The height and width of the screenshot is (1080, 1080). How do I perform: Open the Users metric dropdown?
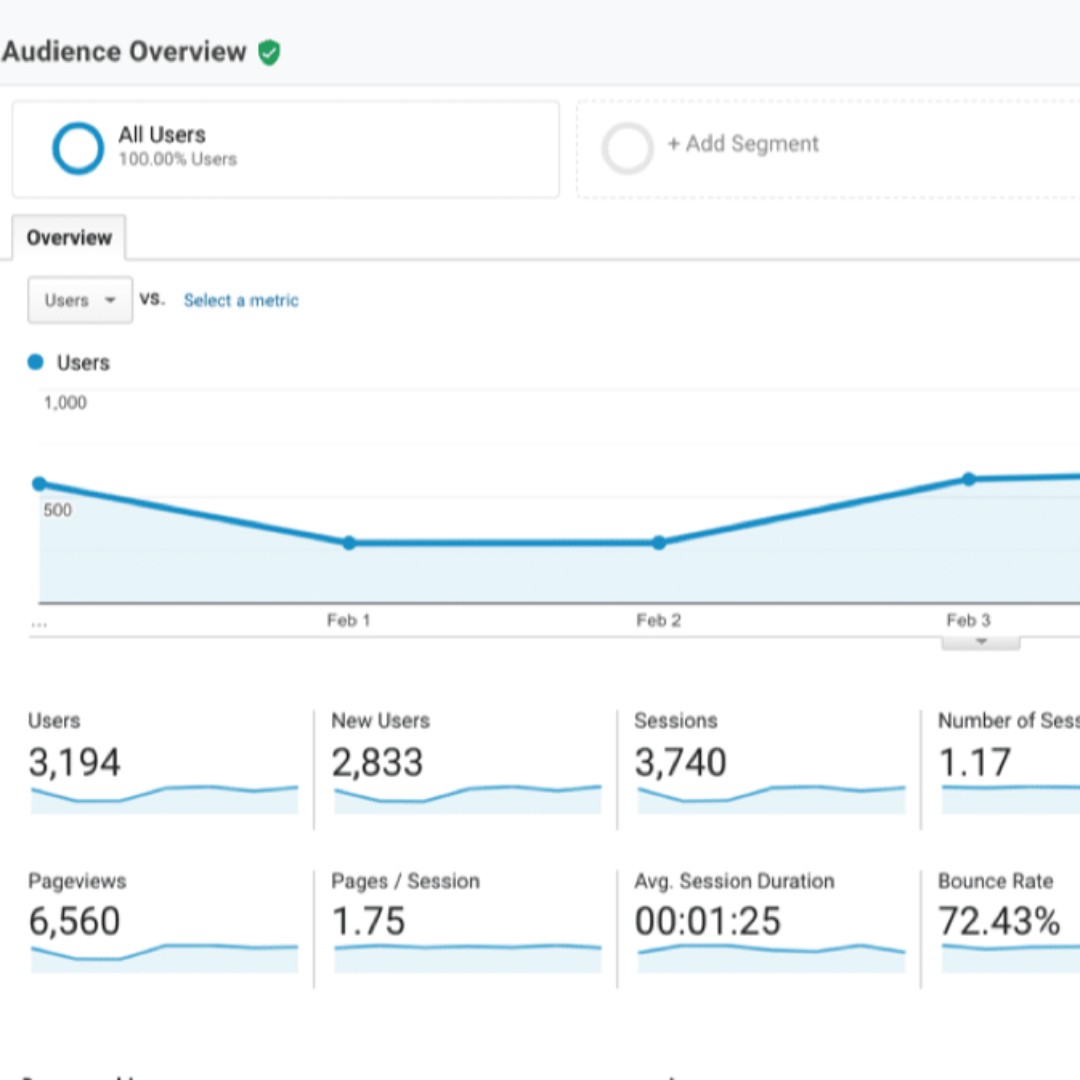[x=80, y=300]
